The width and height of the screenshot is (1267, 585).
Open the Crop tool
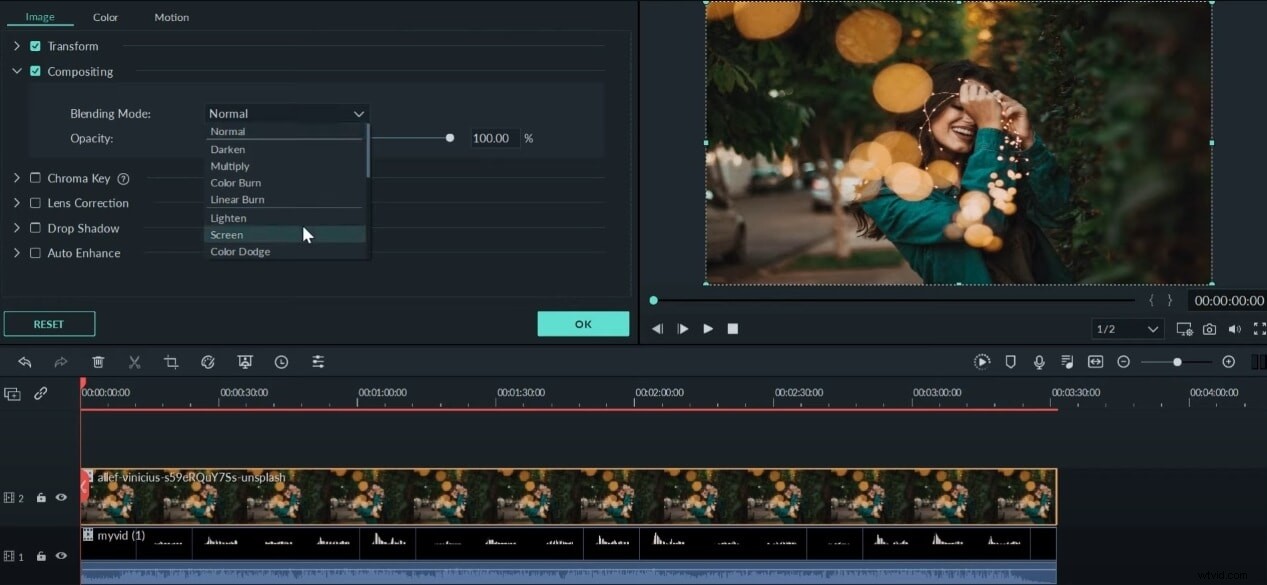coord(171,361)
